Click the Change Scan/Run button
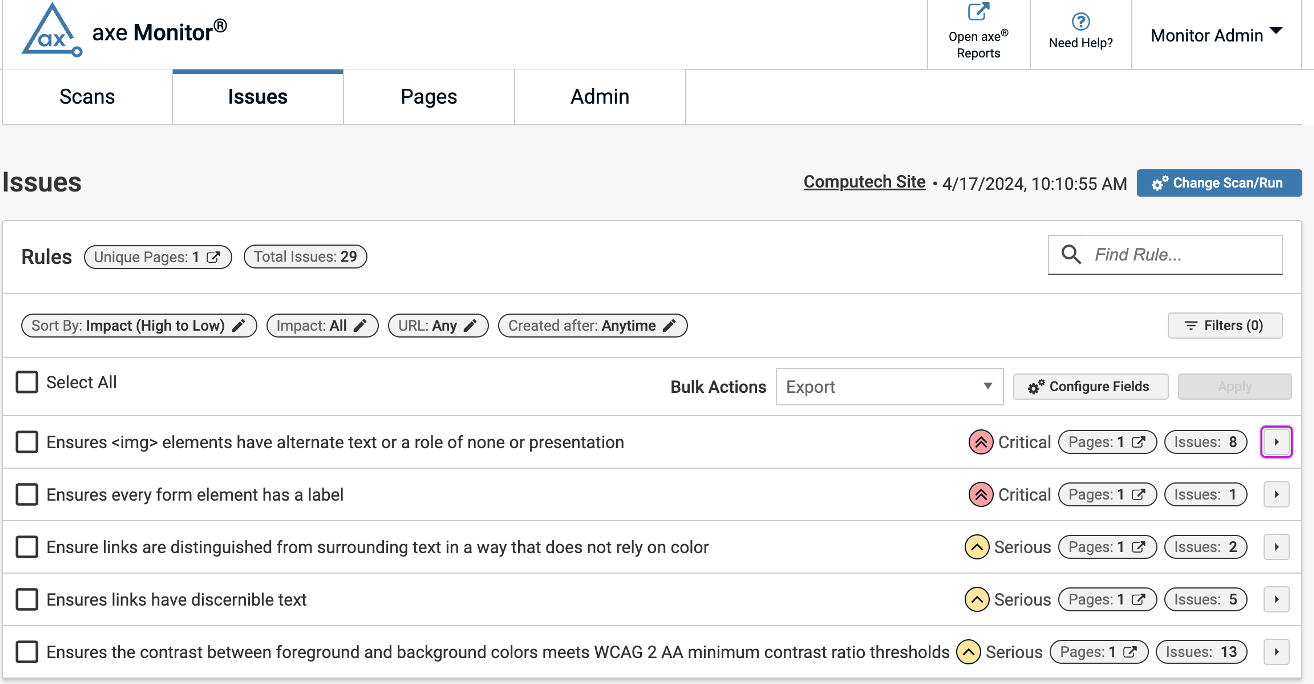The image size is (1314, 684). [1219, 183]
